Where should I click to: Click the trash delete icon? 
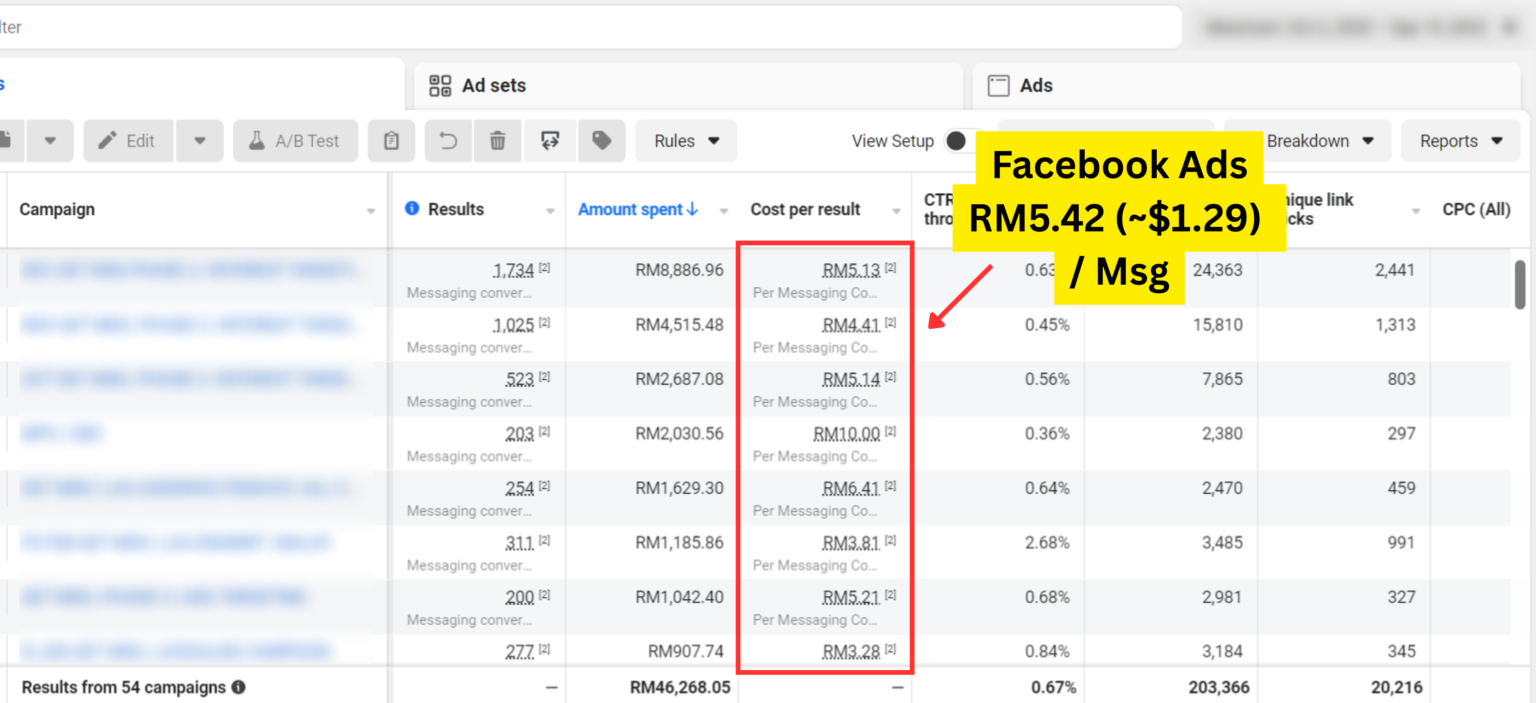(497, 141)
